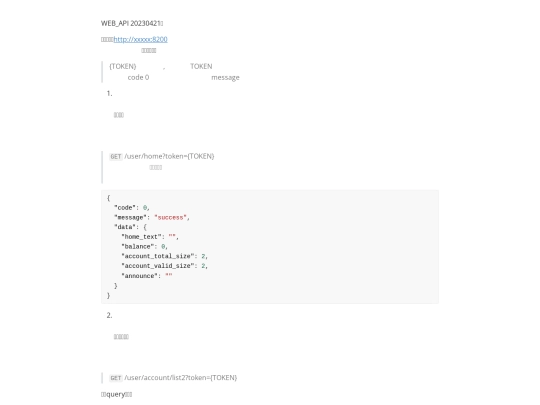Click the "account_valid_size": 2 line

click(x=164, y=266)
